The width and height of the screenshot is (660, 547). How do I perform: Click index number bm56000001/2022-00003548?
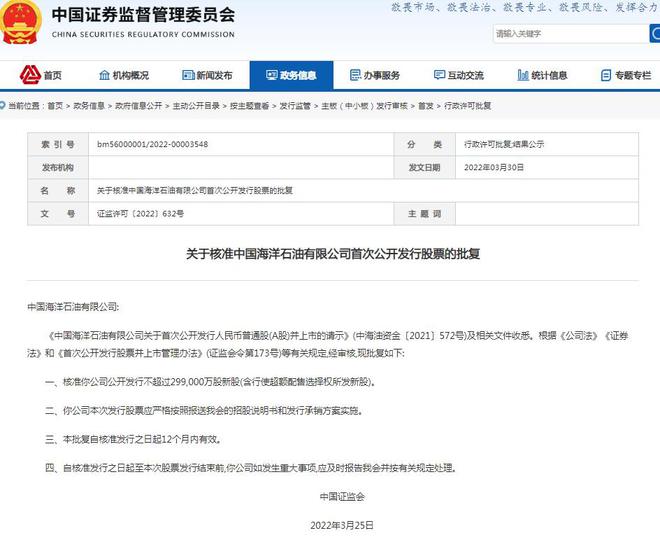click(152, 144)
